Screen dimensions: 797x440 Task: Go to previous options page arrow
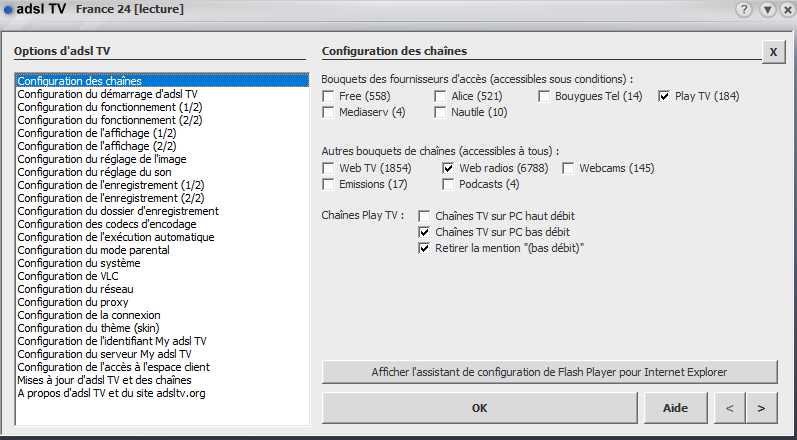coord(728,408)
